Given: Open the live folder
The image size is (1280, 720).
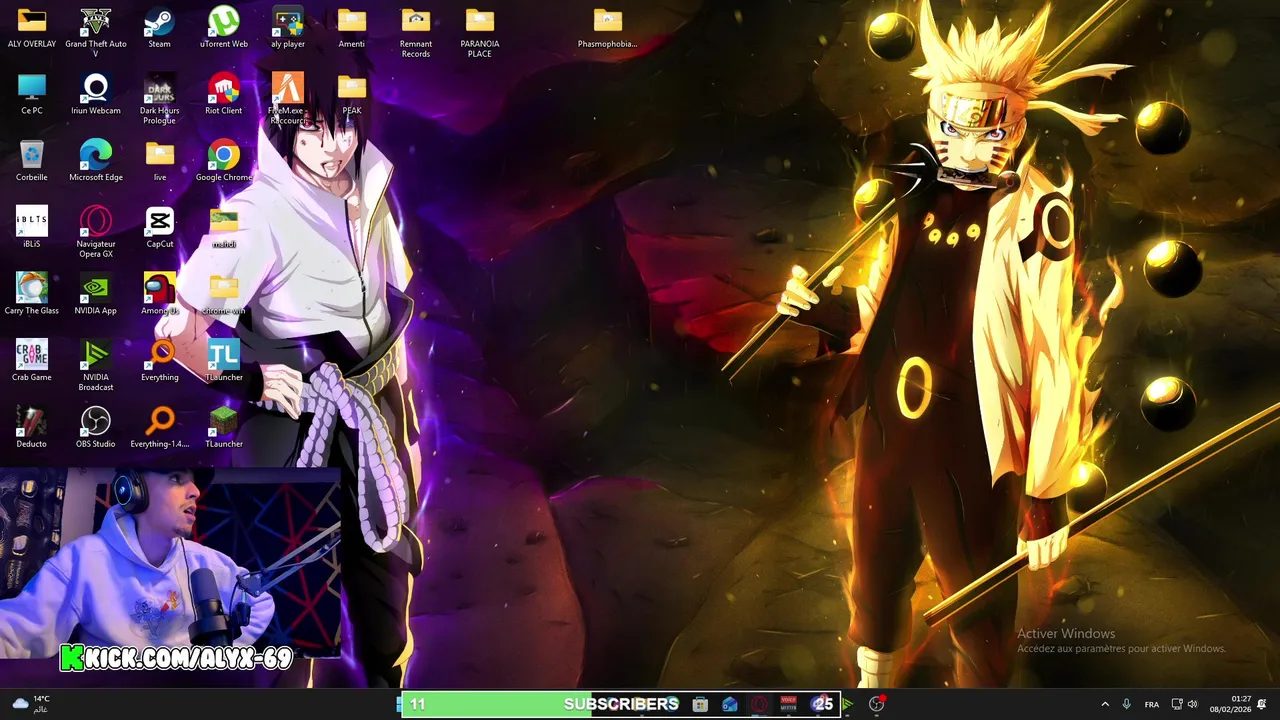Looking at the screenshot, I should point(160,161).
